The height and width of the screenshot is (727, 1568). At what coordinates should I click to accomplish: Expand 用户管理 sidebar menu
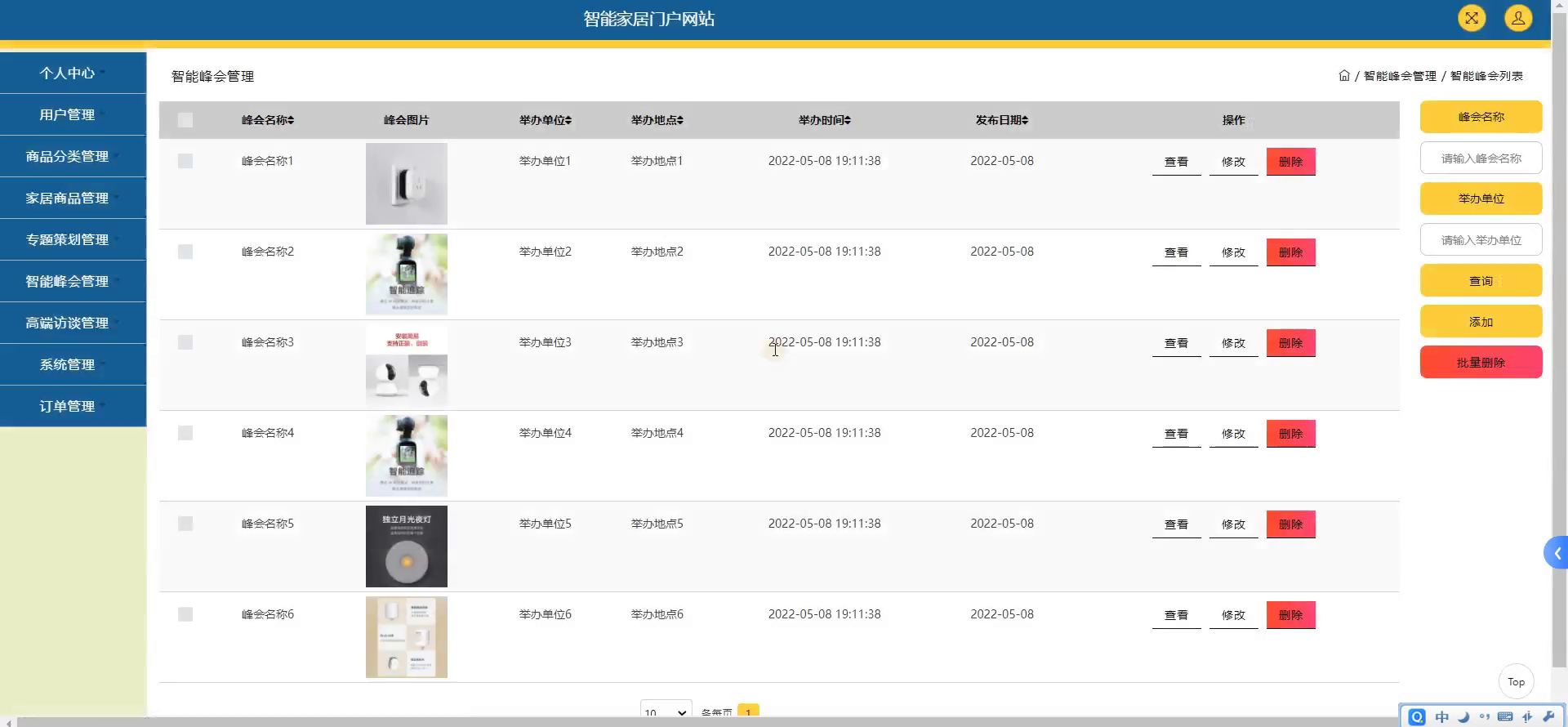click(73, 115)
